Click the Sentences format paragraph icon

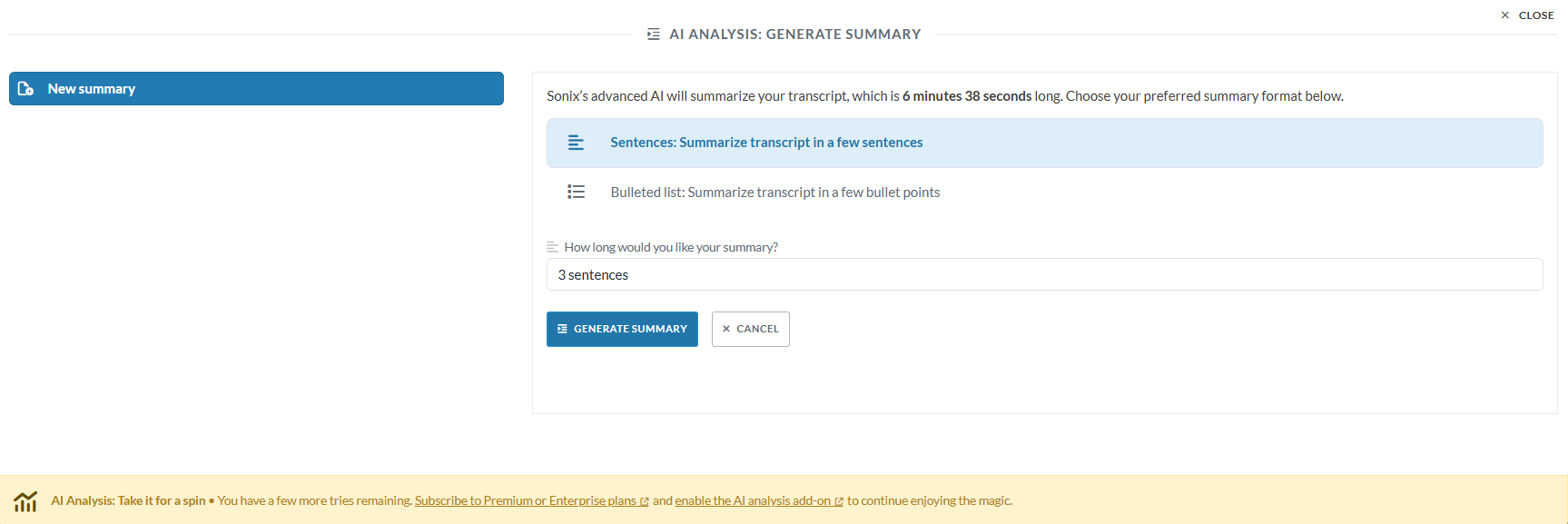[x=576, y=143]
